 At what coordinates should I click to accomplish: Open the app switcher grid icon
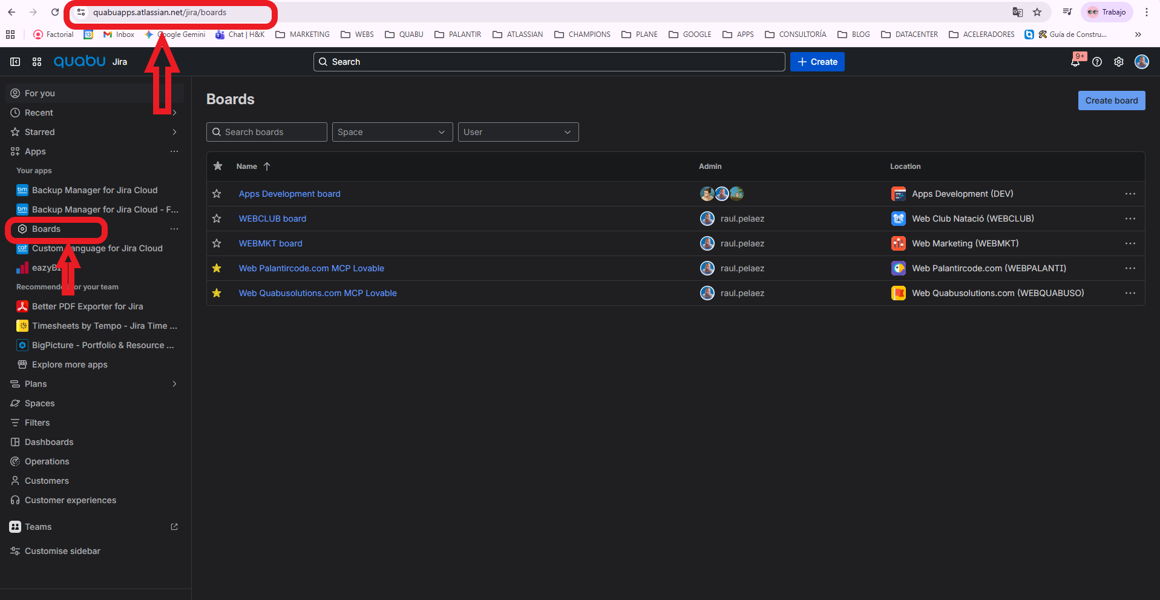tap(37, 62)
